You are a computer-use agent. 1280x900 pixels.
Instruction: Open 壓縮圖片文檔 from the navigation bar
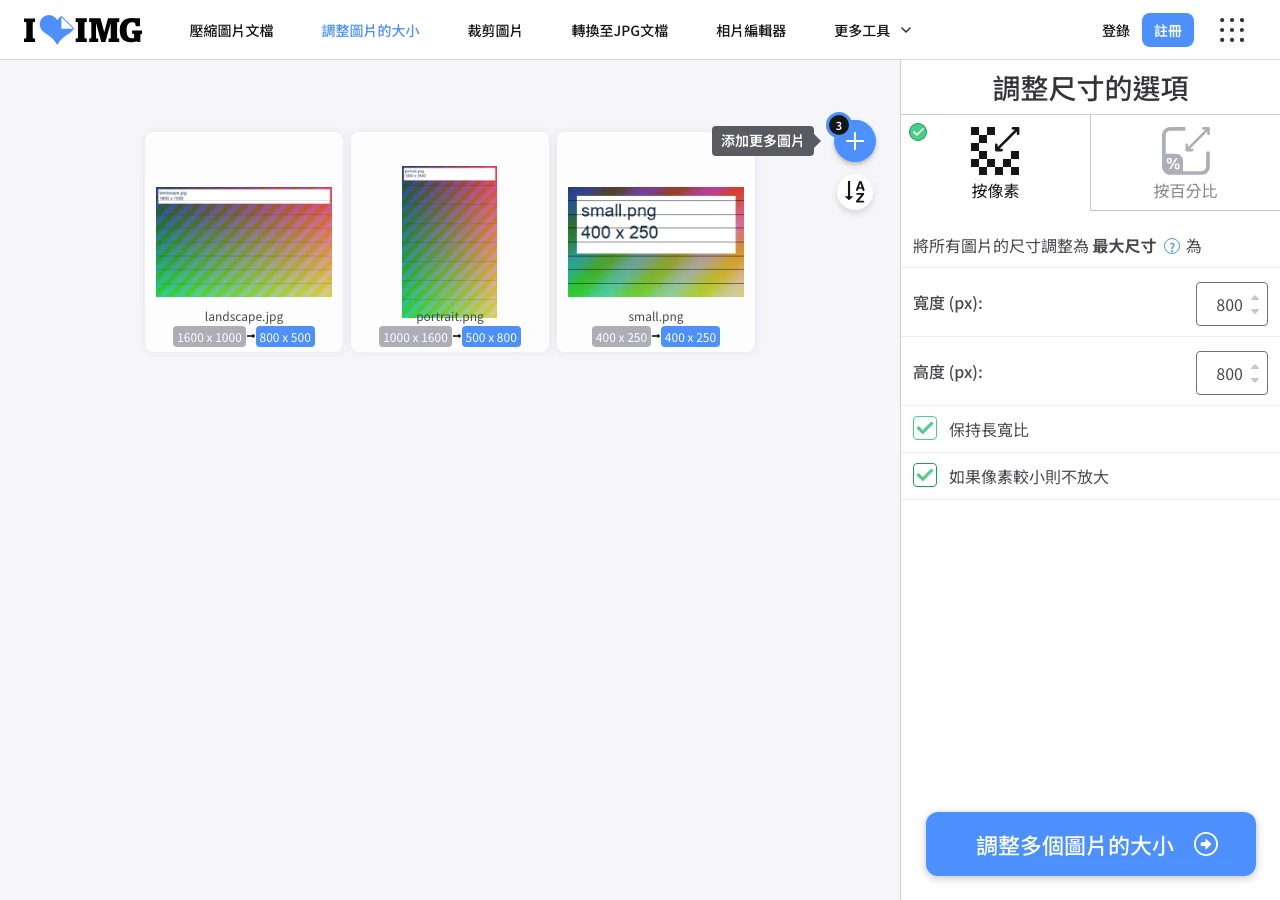point(231,31)
